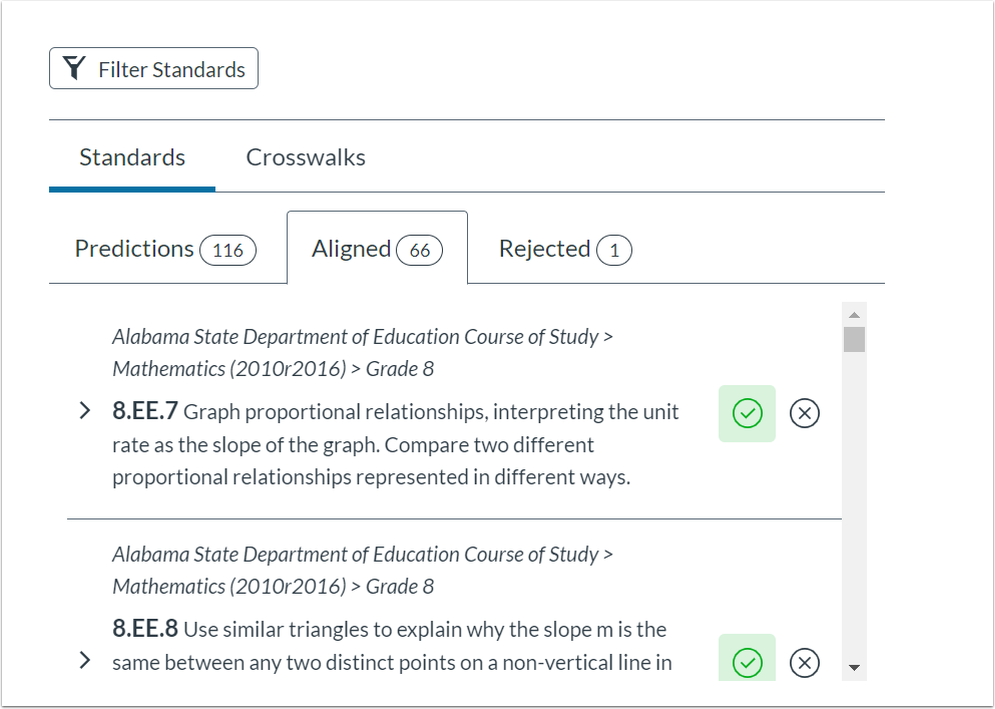
Task: Reject 8.EE.8 with the X icon
Action: point(804,661)
